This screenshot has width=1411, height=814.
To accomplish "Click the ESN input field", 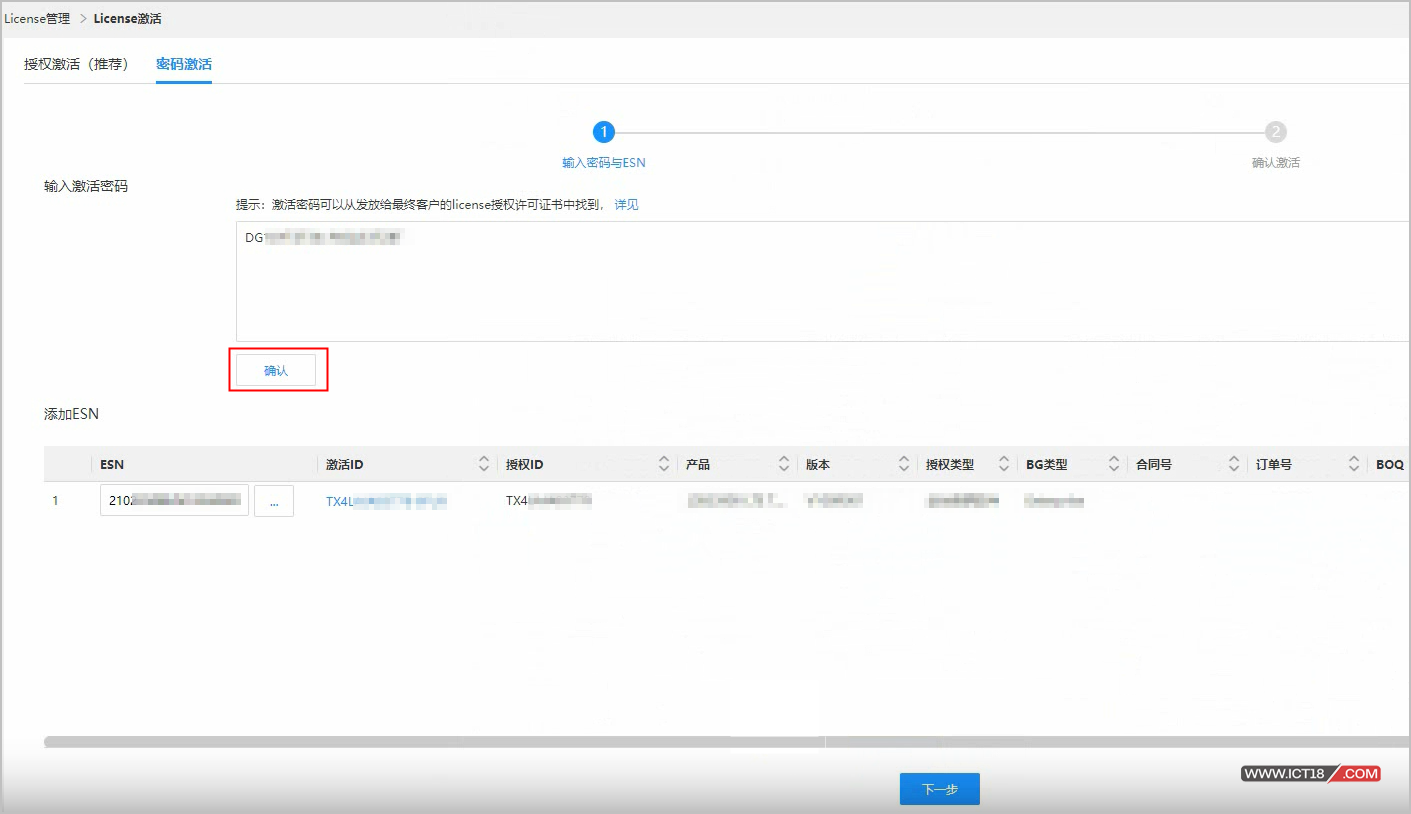I will (174, 501).
